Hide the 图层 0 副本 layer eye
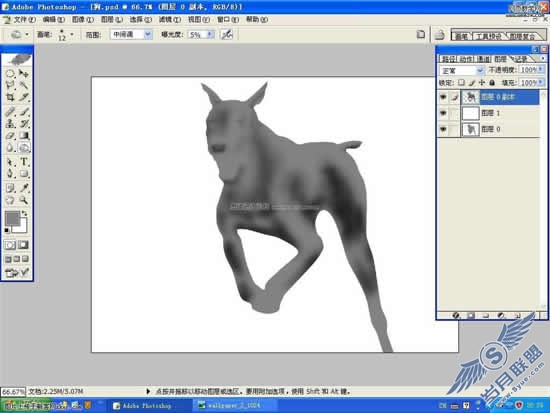The height and width of the screenshot is (413, 550). pyautogui.click(x=443, y=97)
